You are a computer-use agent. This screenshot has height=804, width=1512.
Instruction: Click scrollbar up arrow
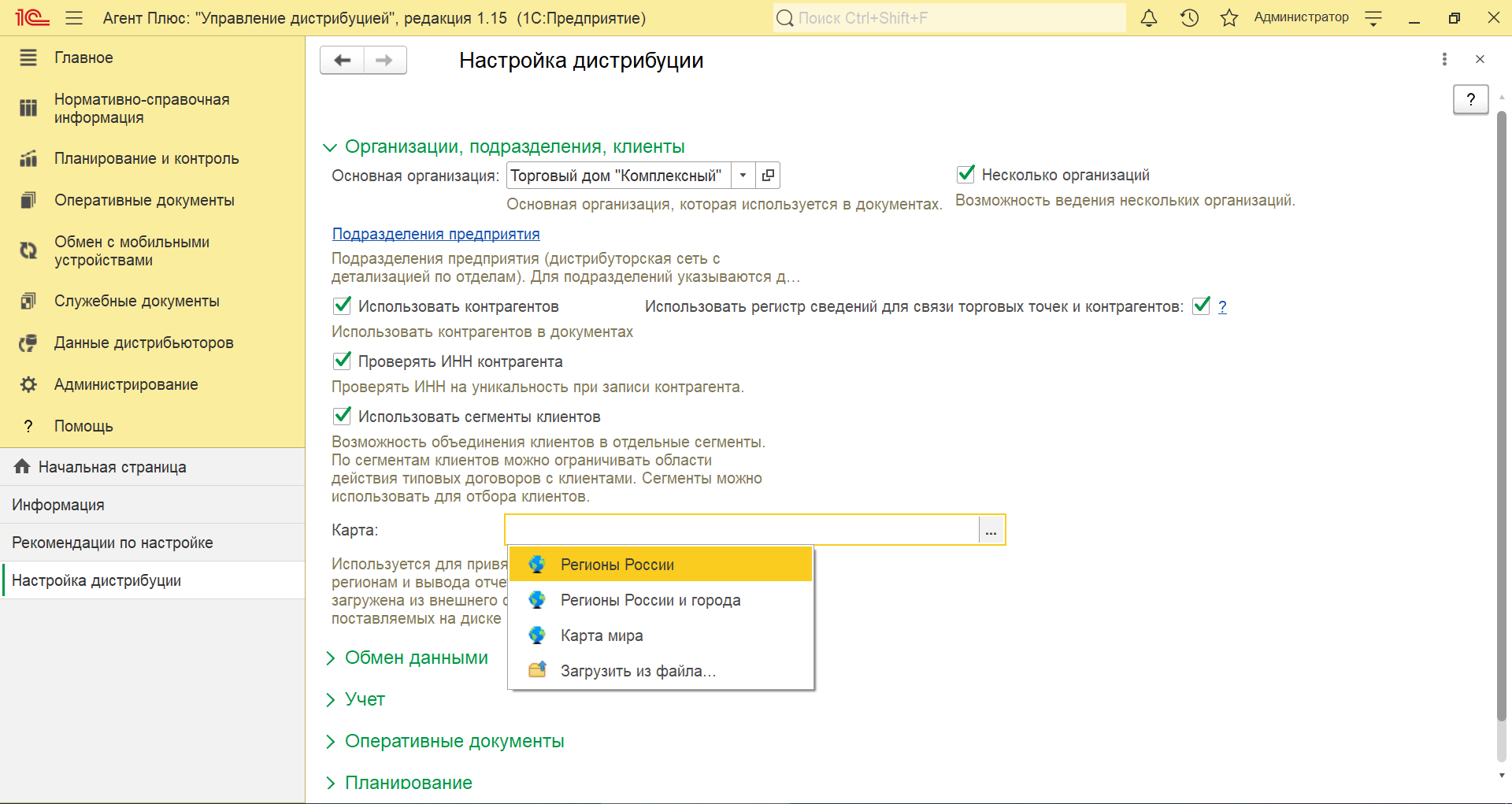(1502, 98)
